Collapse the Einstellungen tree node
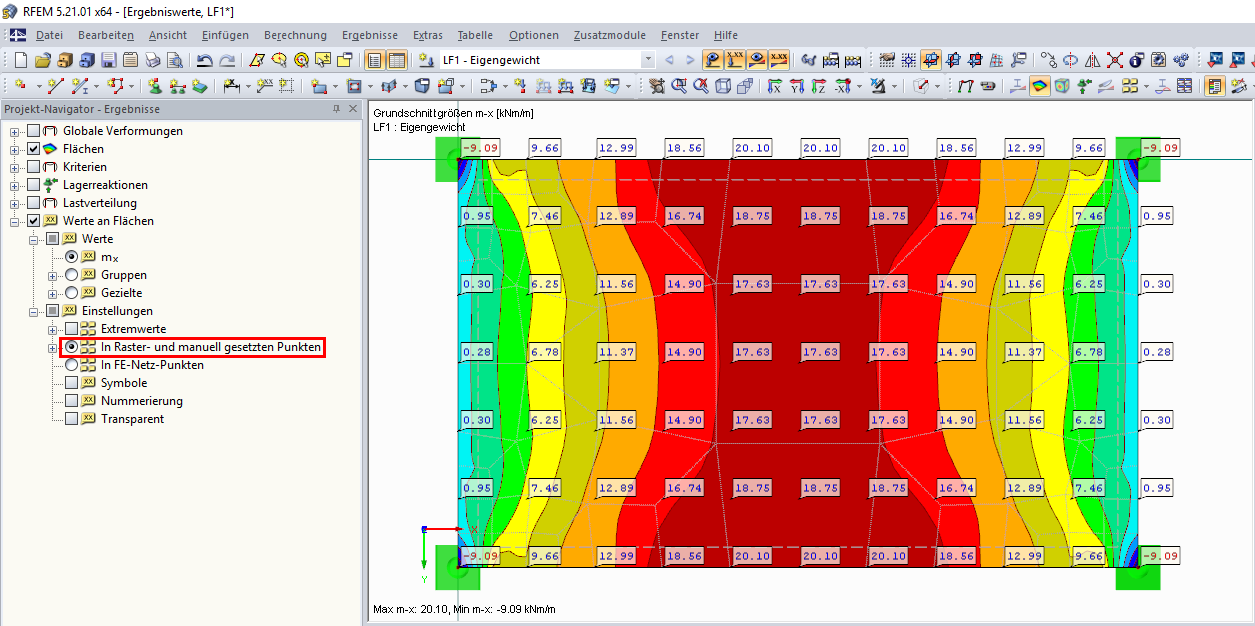This screenshot has width=1255, height=626. 34,311
